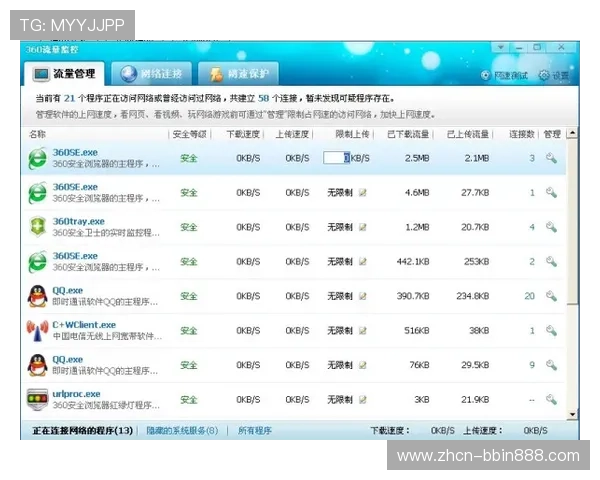Open the 网络连接 tab
600x480 pixels.
click(x=152, y=73)
